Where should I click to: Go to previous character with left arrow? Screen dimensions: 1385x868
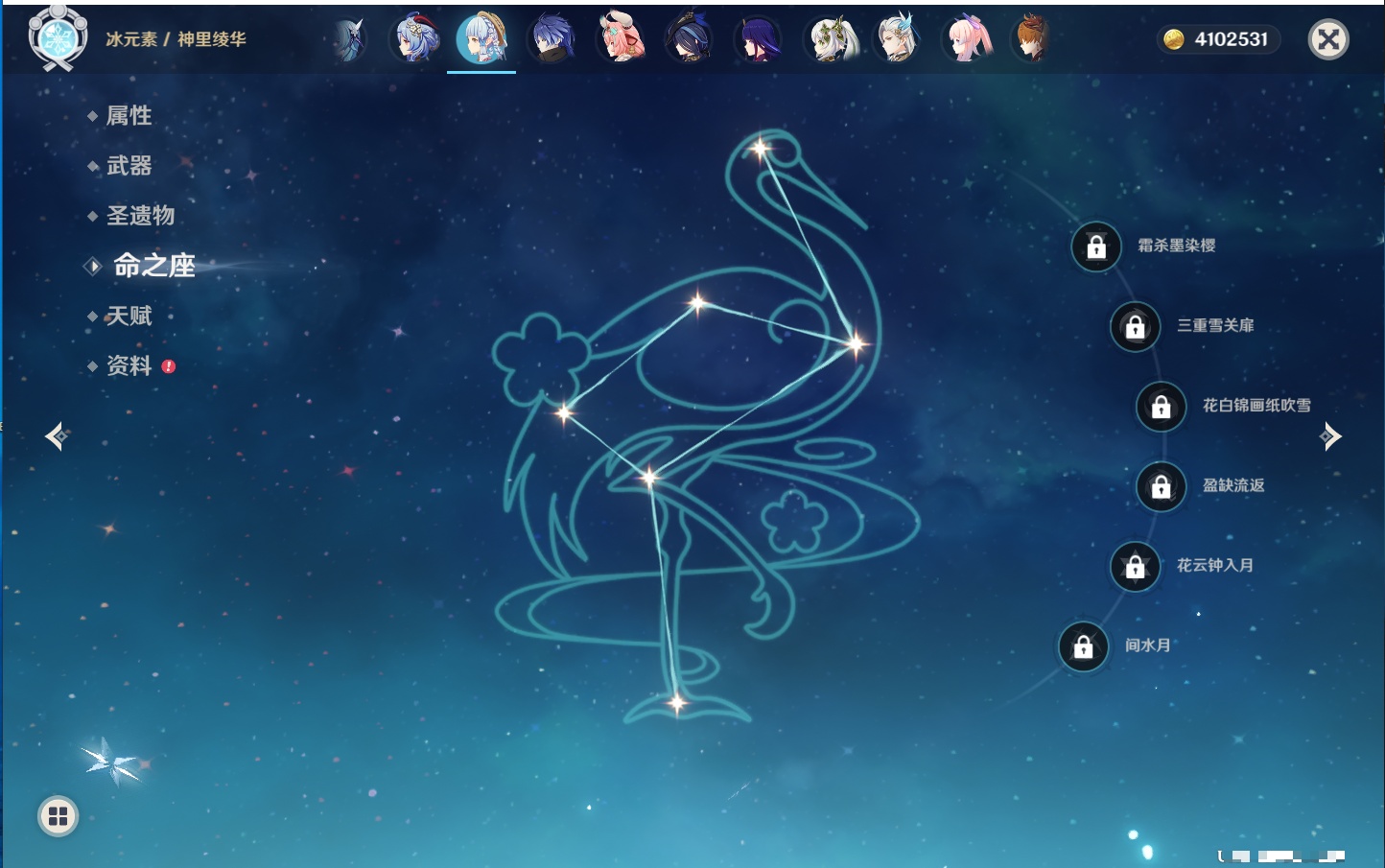[56, 436]
